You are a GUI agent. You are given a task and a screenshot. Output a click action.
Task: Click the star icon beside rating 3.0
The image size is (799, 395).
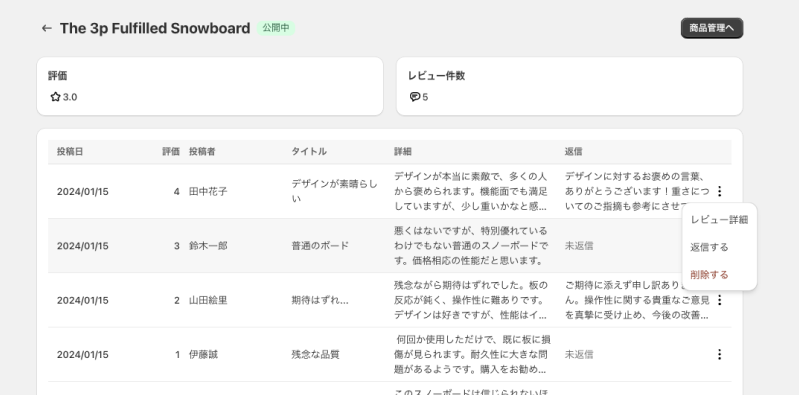[56, 97]
